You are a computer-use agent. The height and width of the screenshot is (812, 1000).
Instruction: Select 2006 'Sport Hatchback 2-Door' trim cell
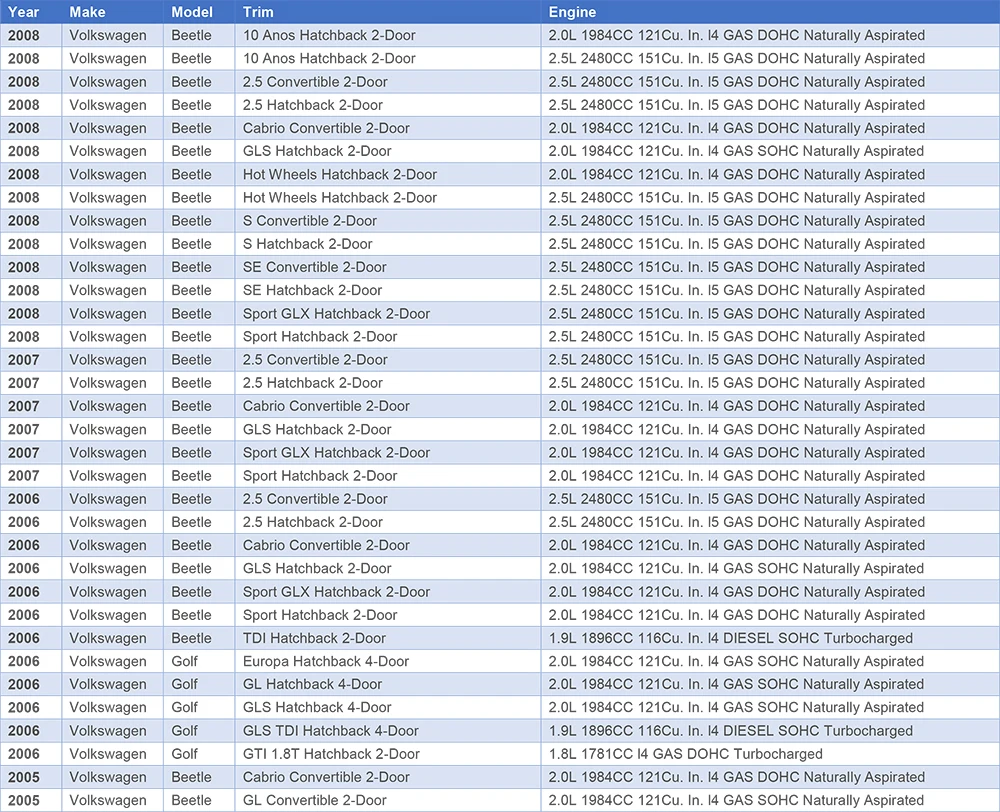388,615
